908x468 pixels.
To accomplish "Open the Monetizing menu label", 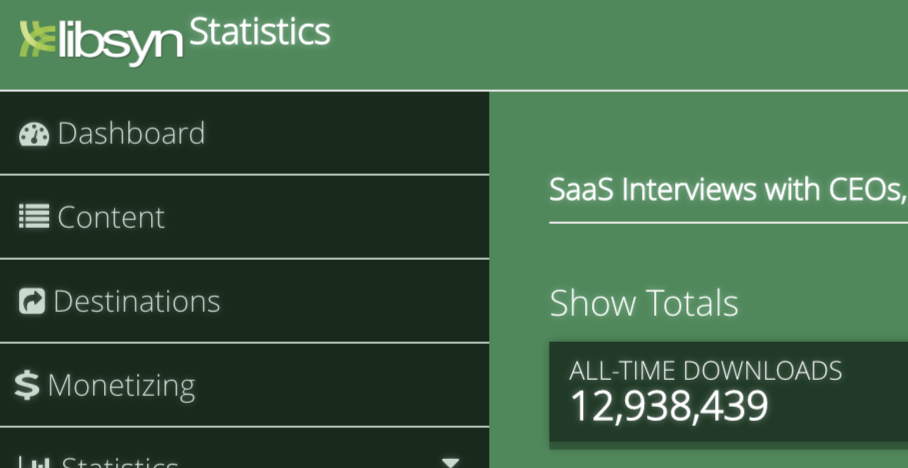I will click(x=121, y=385).
